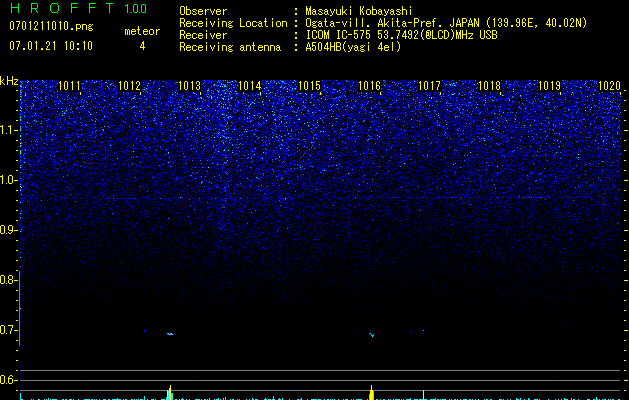Click the 1017 time axis marker
Viewport: 629px width, 400px height.
point(429,86)
